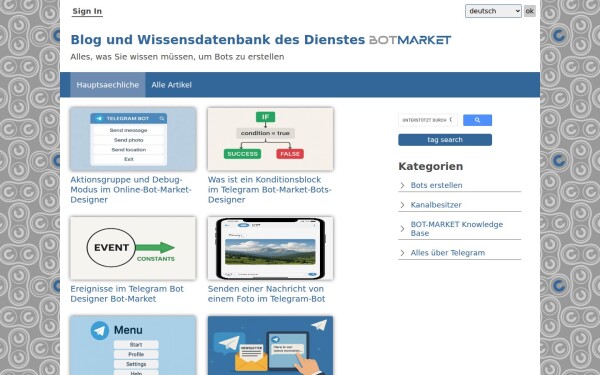
Task: Open the Kanalbesitzer category
Action: 436,205
